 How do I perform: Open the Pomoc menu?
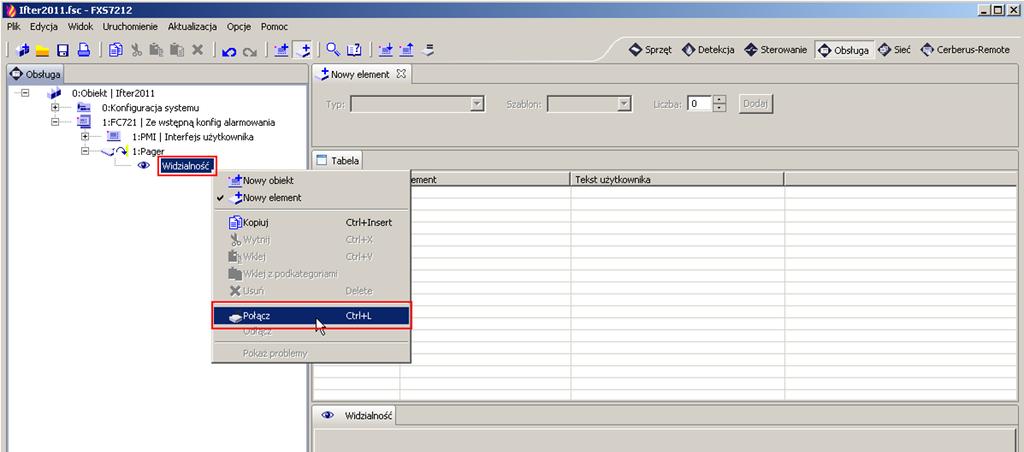tap(274, 27)
